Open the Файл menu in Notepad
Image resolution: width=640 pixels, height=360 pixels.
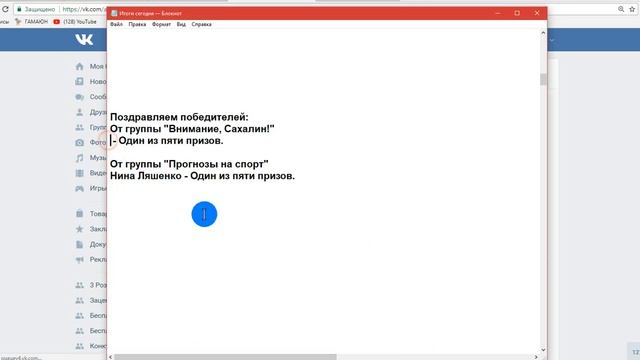pyautogui.click(x=116, y=24)
